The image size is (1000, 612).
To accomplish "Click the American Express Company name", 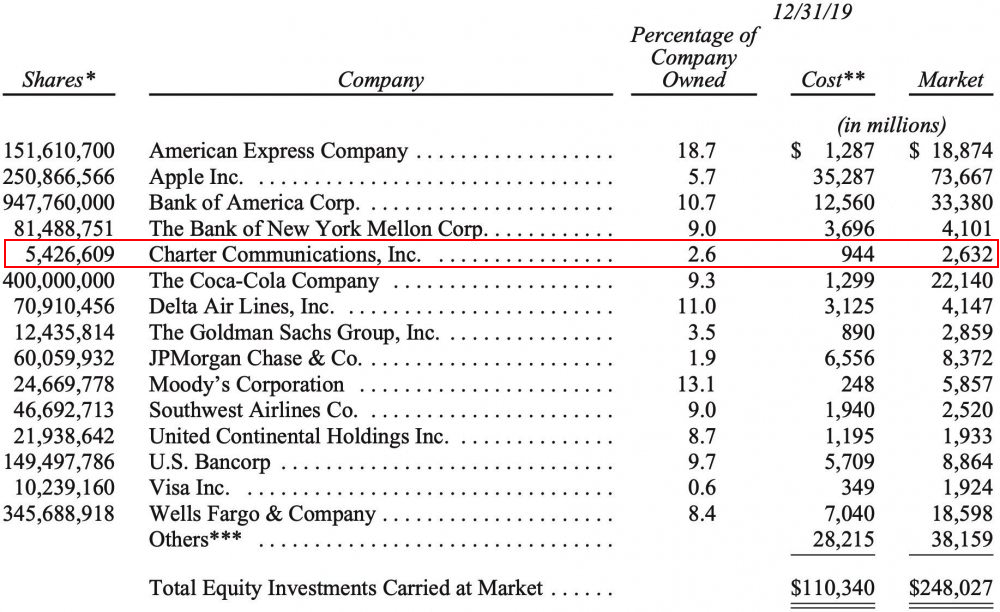I will [x=278, y=151].
